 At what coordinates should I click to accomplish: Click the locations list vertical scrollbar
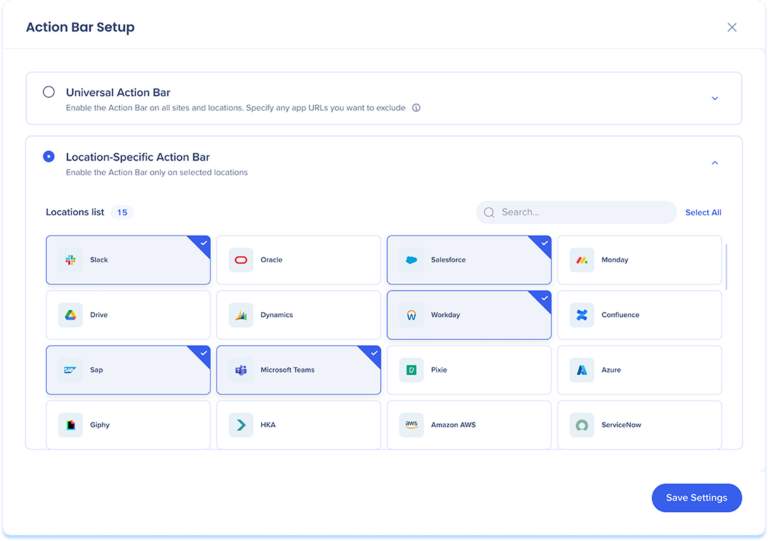coord(727,266)
